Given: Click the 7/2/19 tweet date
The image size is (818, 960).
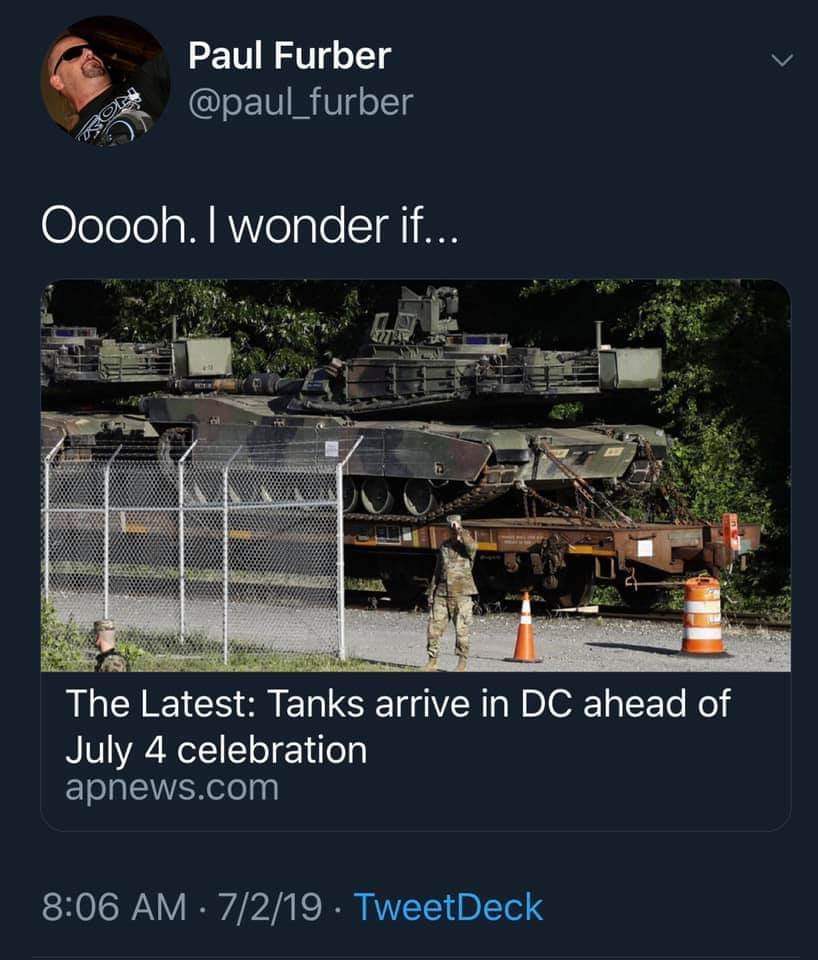Looking at the screenshot, I should tap(269, 907).
